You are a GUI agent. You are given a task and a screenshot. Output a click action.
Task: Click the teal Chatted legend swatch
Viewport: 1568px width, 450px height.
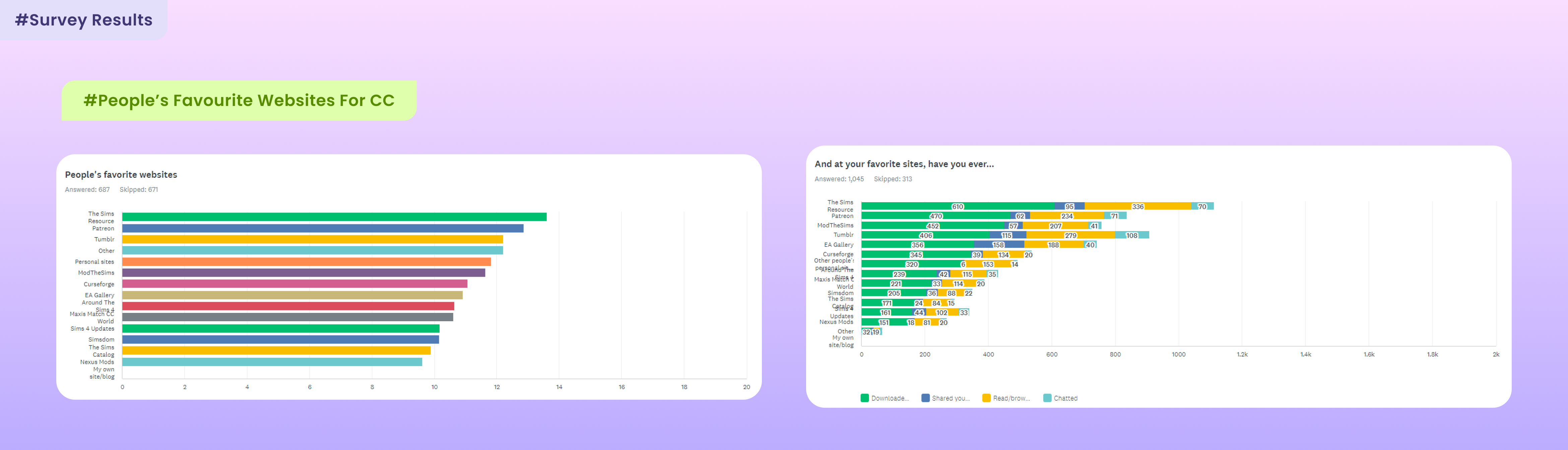tap(1047, 398)
